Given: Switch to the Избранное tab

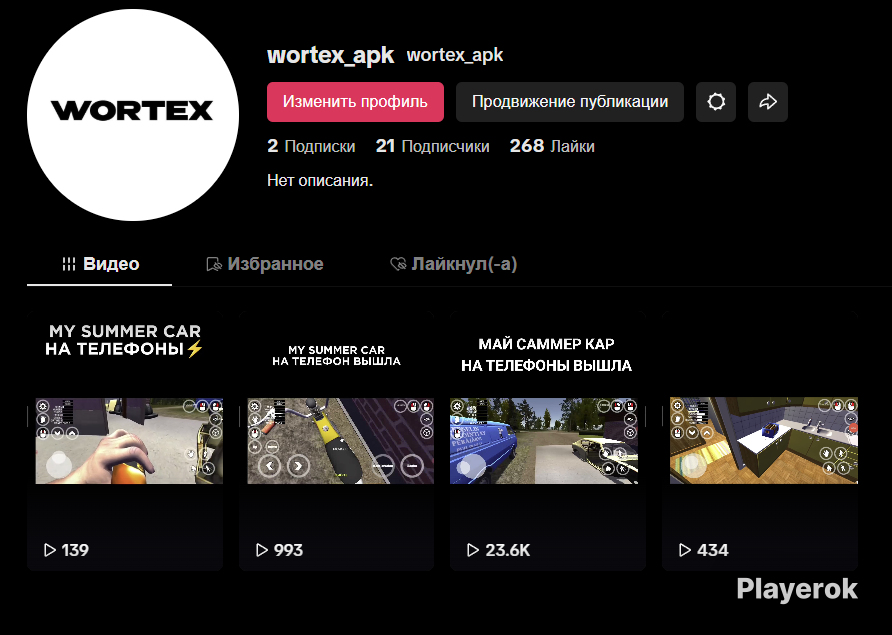Looking at the screenshot, I should click(x=265, y=264).
